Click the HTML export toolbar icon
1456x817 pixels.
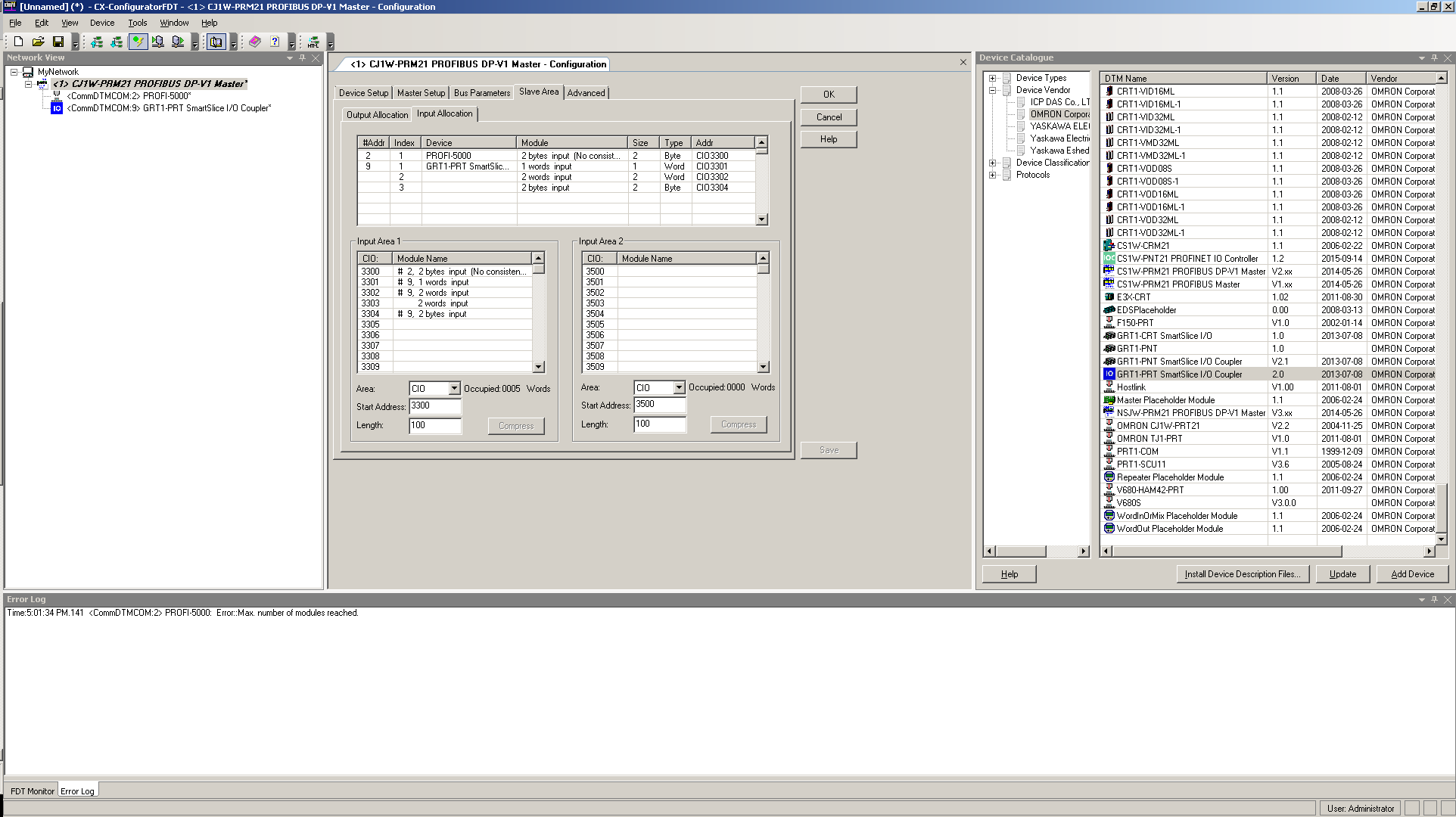[313, 42]
